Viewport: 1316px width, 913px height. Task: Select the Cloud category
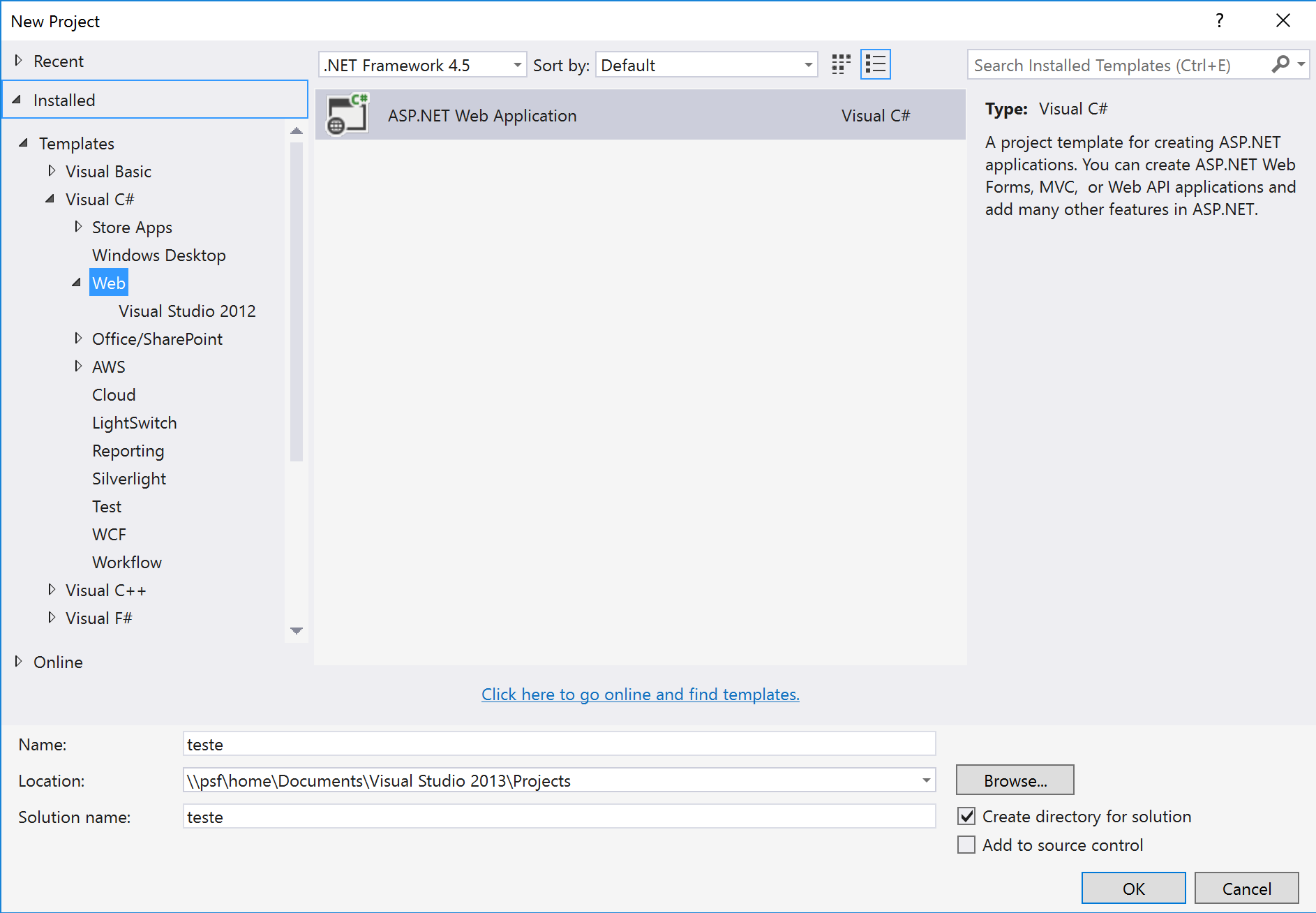114,394
